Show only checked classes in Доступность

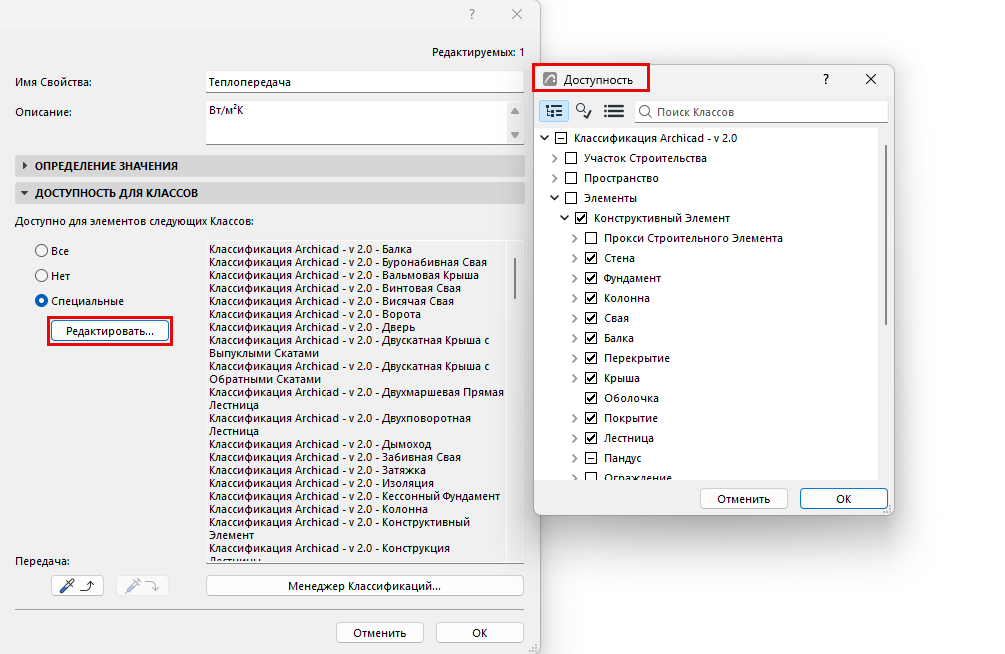(583, 111)
